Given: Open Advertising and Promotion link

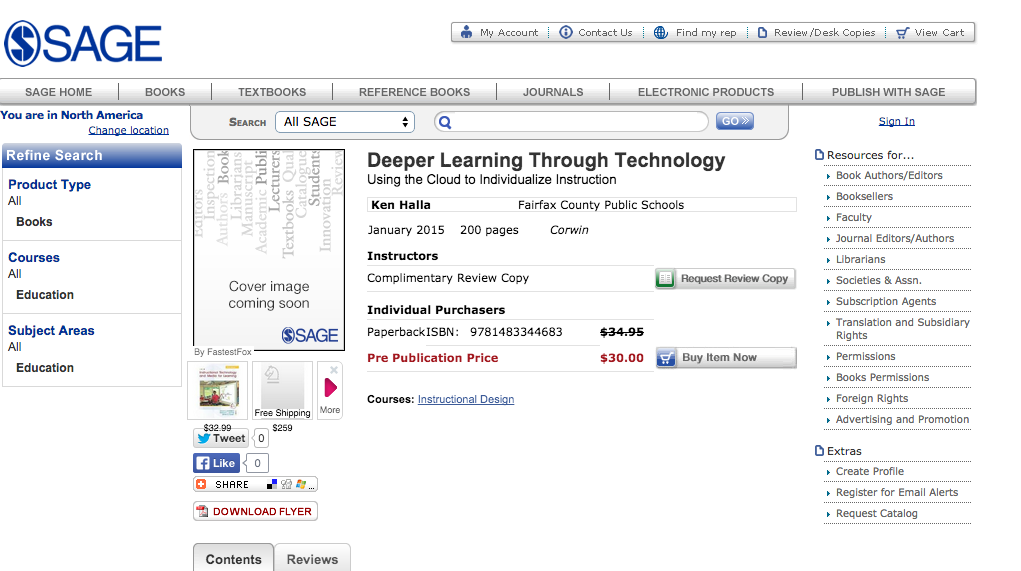Looking at the screenshot, I should coord(902,419).
